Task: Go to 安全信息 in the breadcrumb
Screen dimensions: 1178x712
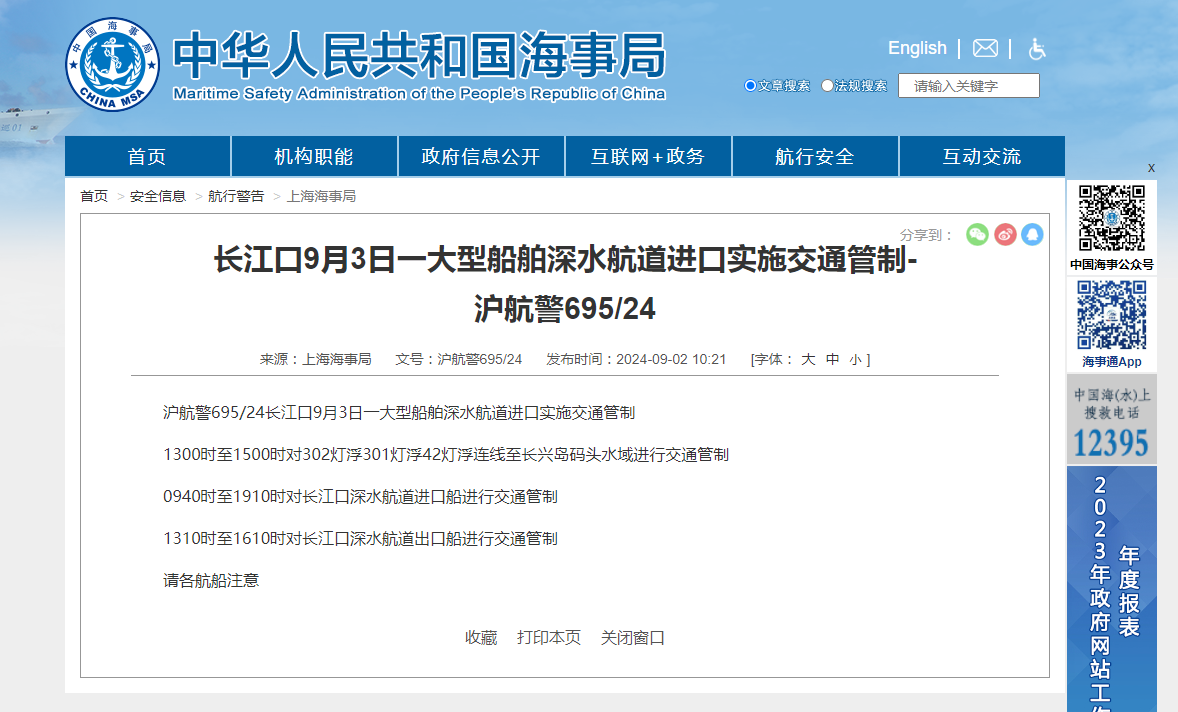Action: (158, 196)
